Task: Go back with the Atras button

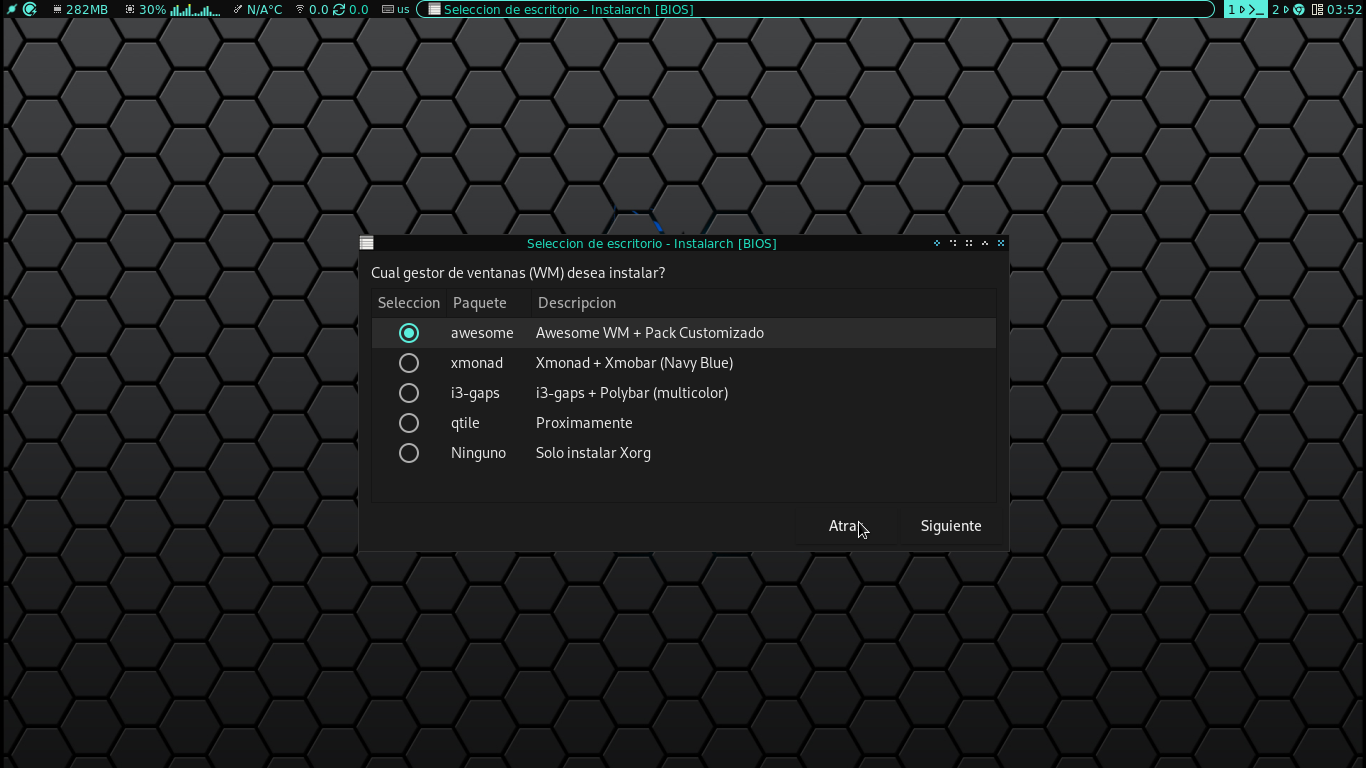Action: pos(846,526)
